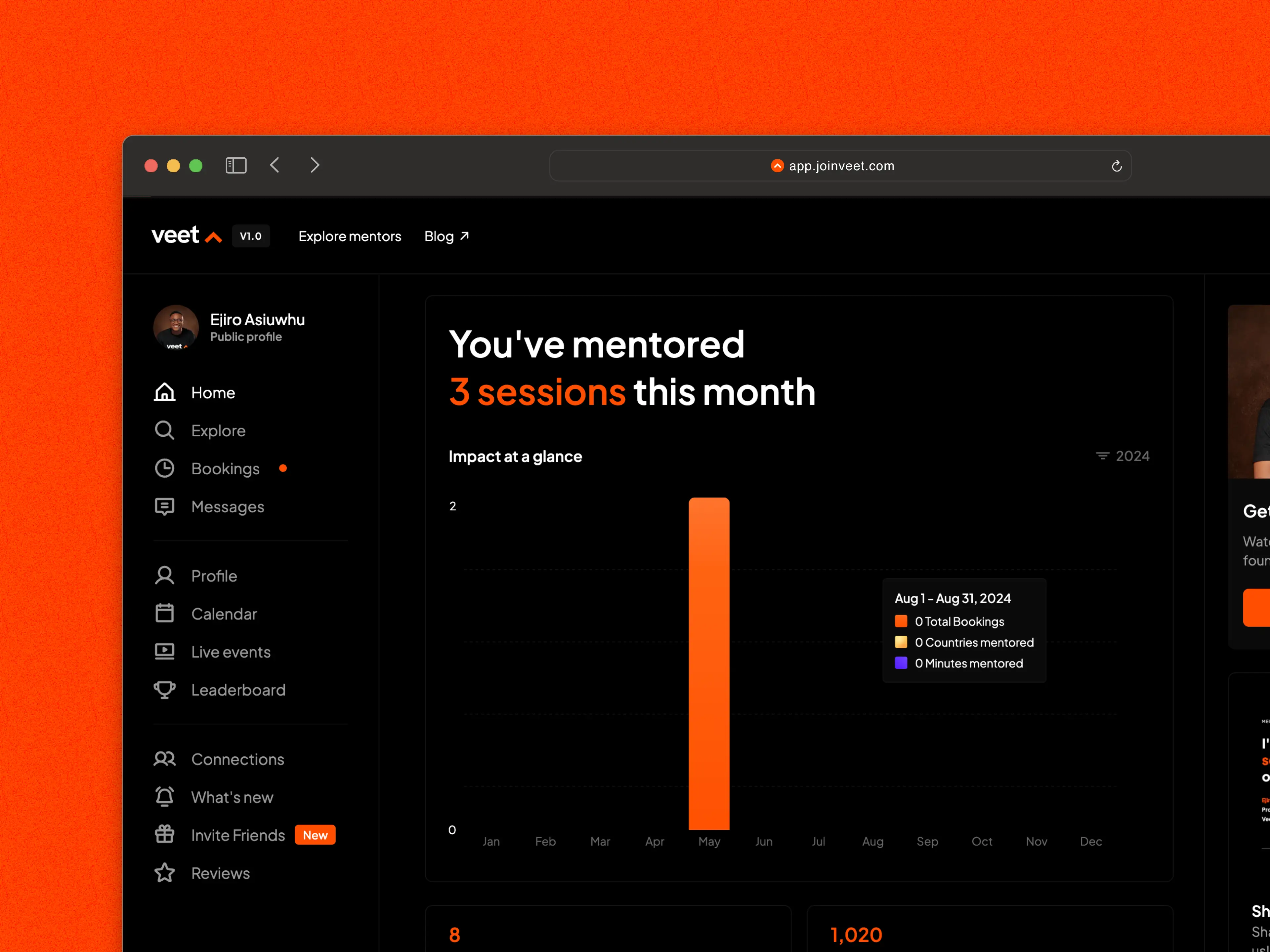Screen dimensions: 1270x952
Task: Toggle the browser sidebar panel button
Action: tap(236, 166)
